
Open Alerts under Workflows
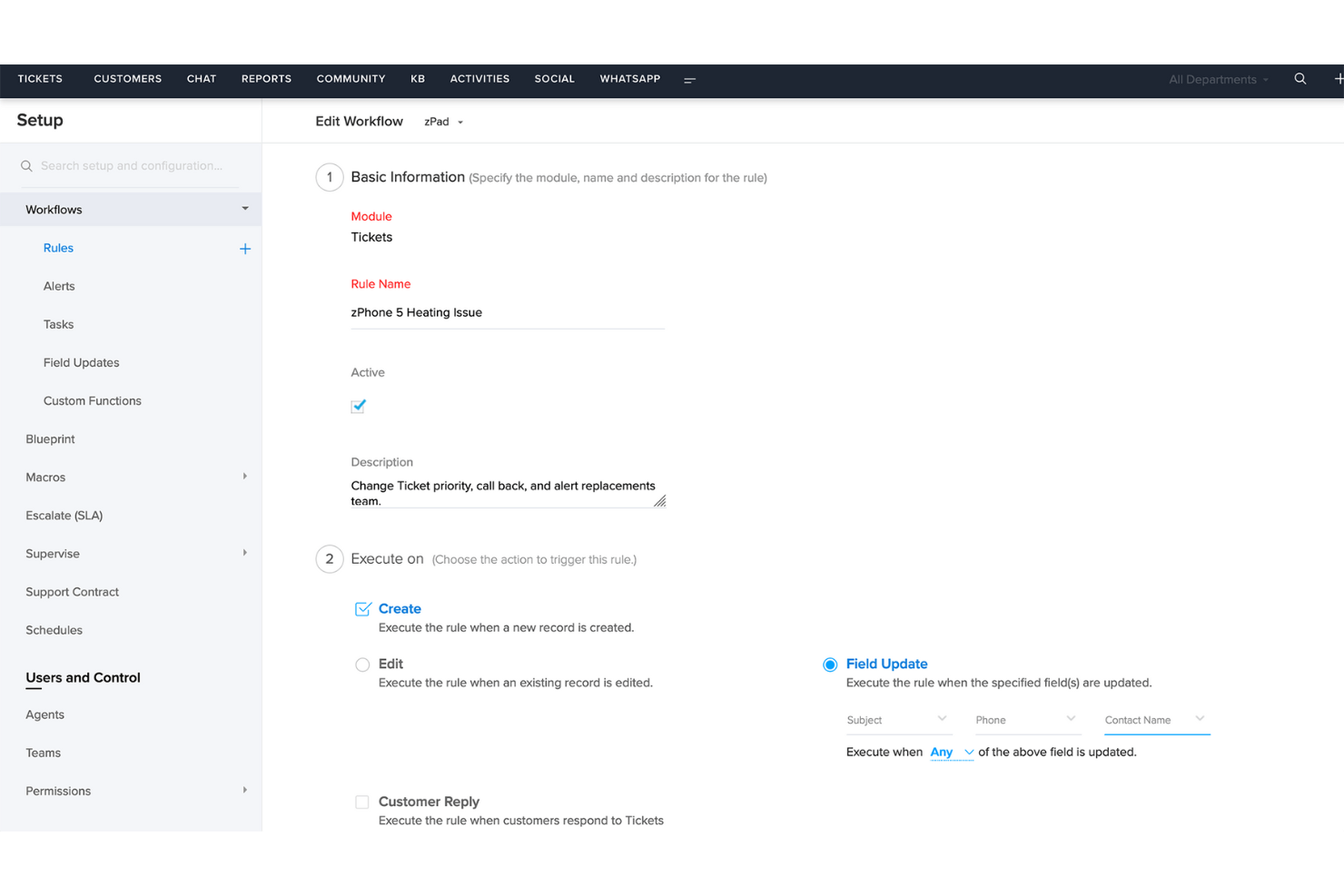click(59, 286)
